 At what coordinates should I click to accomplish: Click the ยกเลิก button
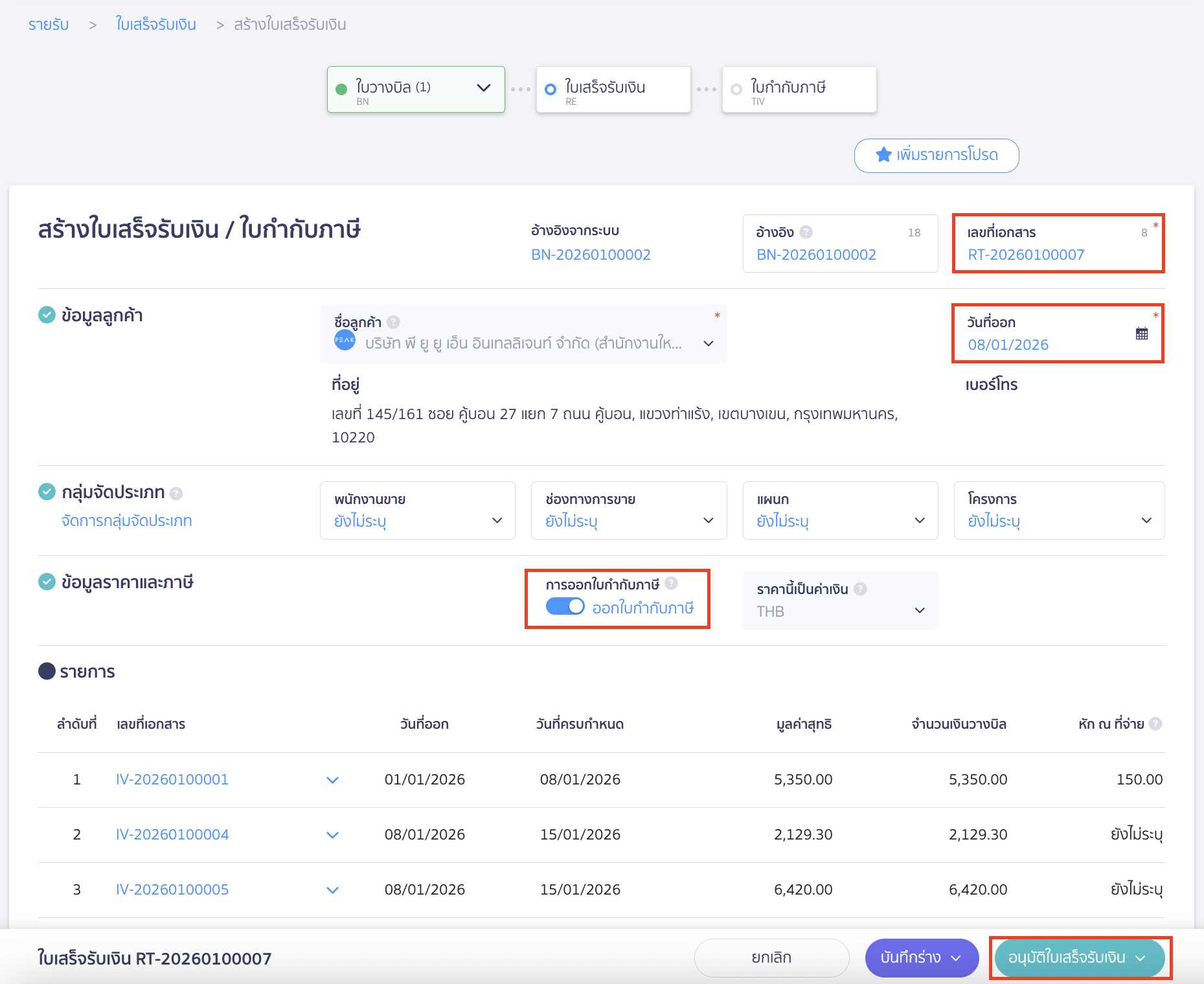[x=771, y=957]
